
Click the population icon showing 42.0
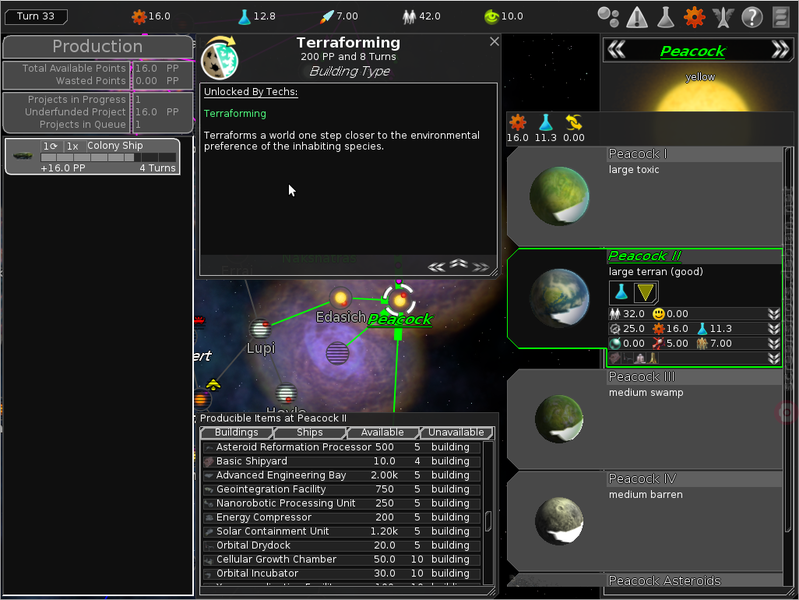(409, 17)
